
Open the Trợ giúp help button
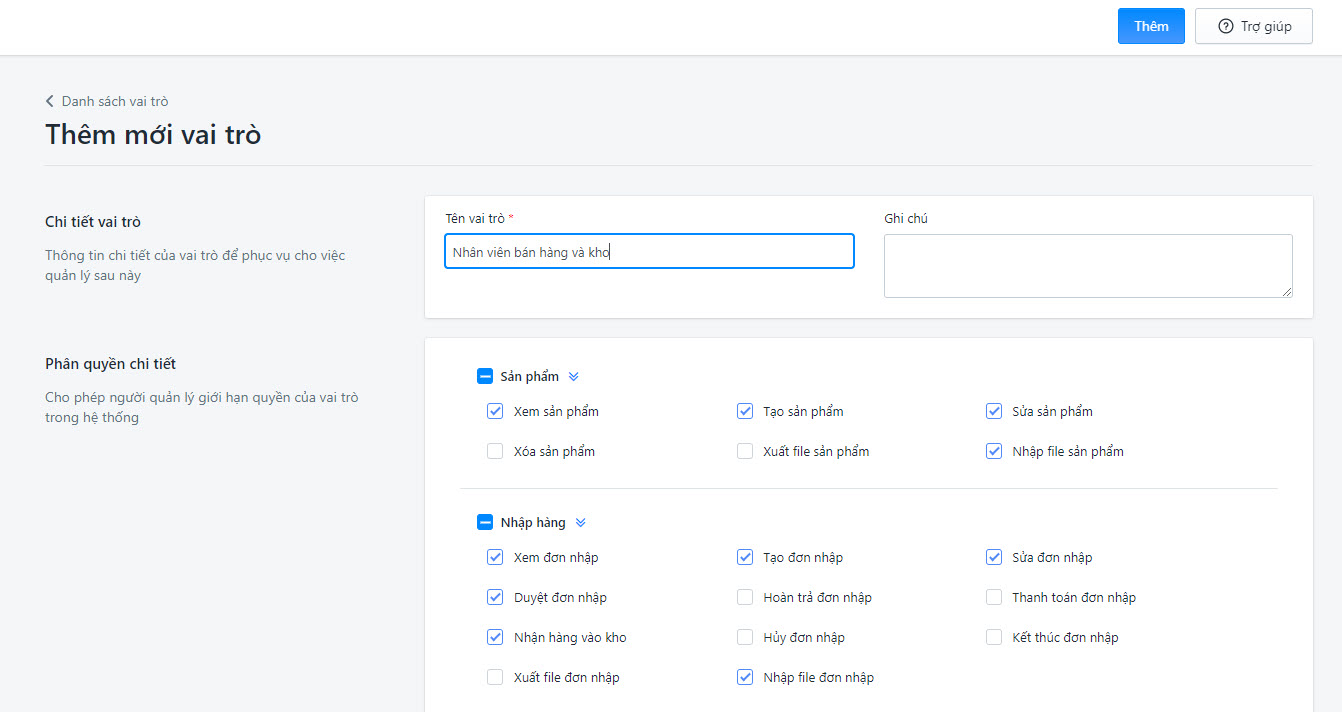[1253, 27]
